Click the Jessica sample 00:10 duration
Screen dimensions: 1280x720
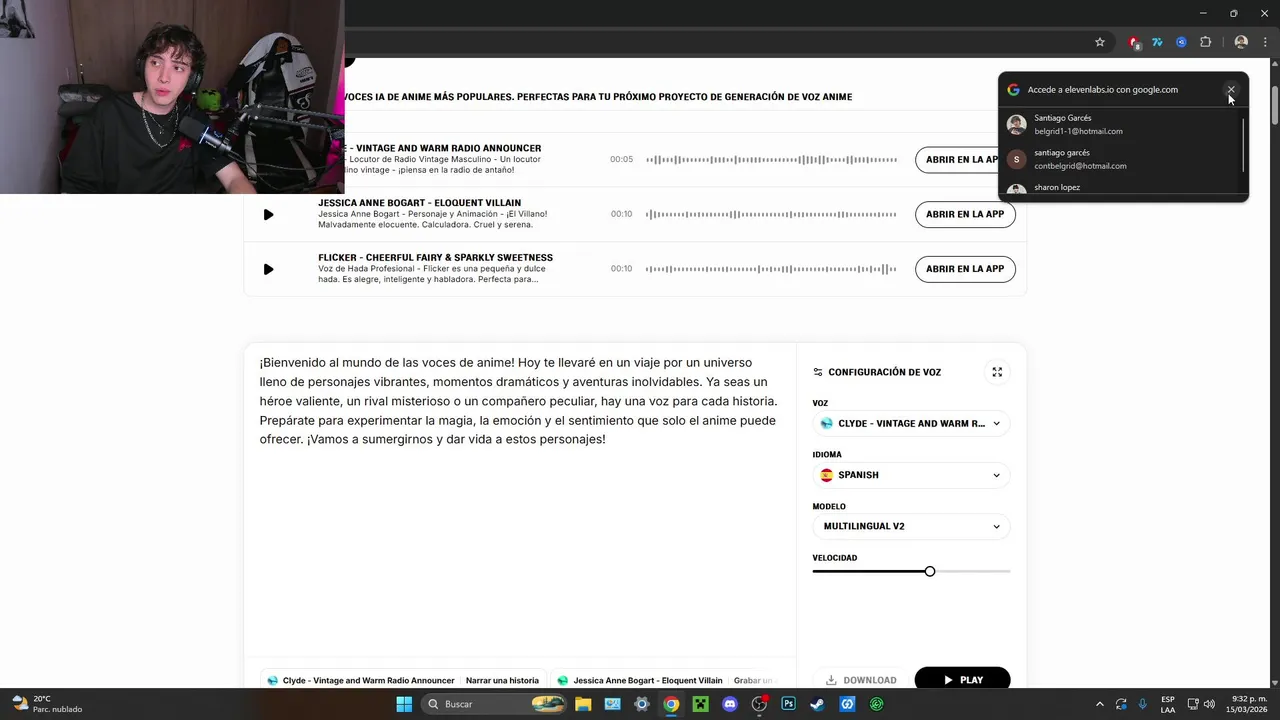[x=621, y=214]
